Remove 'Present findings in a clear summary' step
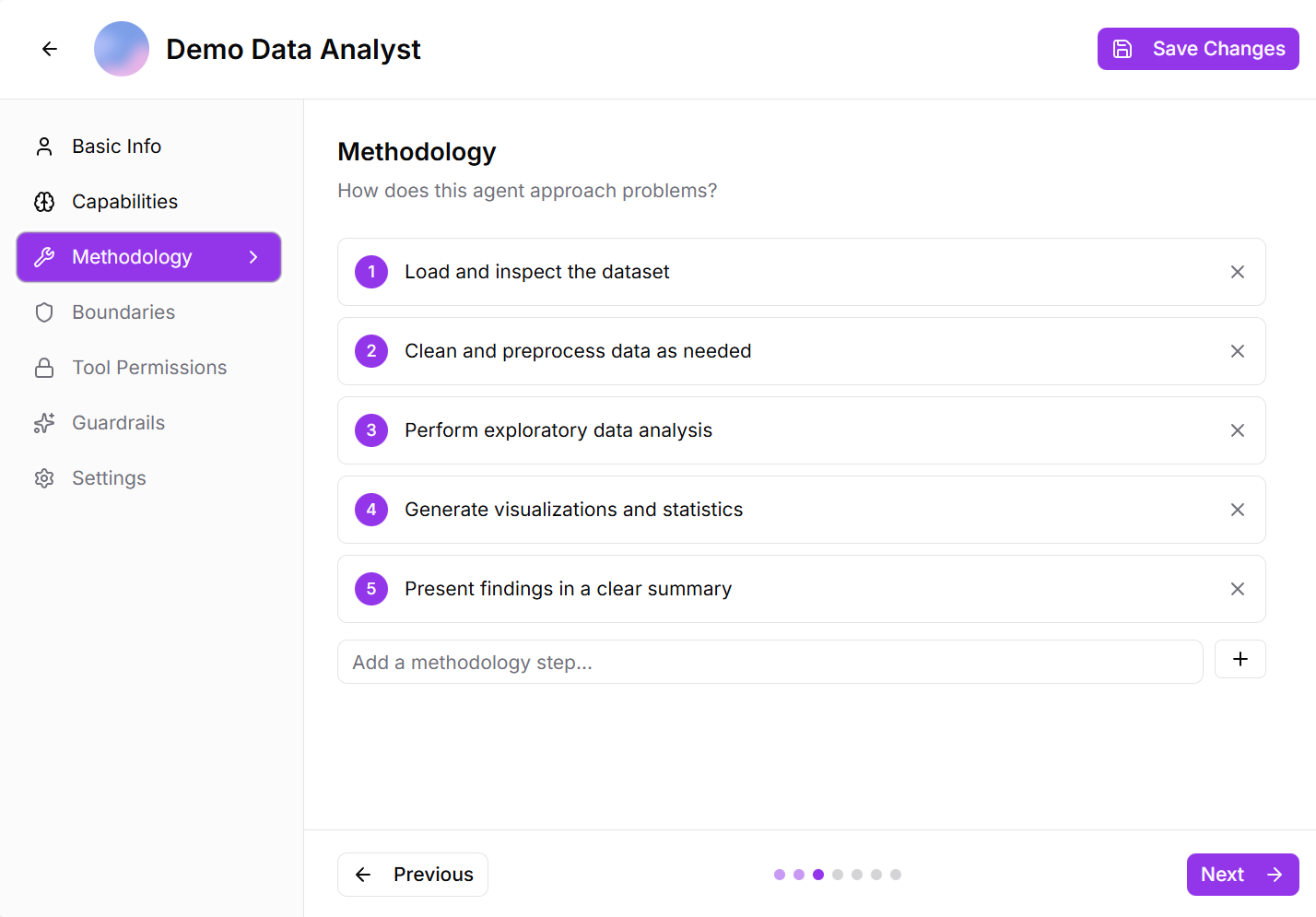 (1238, 589)
